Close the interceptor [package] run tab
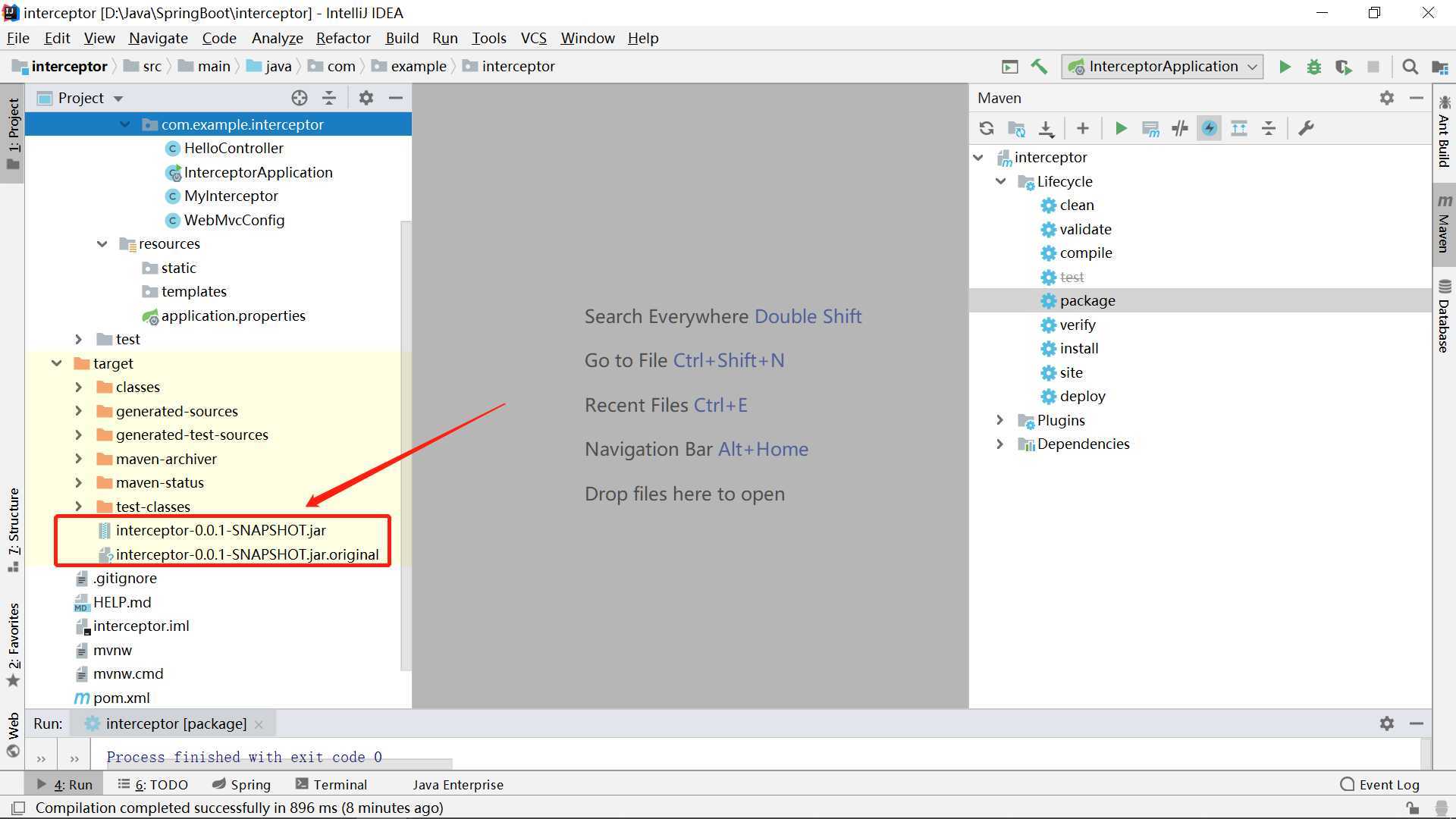1456x819 pixels. (259, 724)
